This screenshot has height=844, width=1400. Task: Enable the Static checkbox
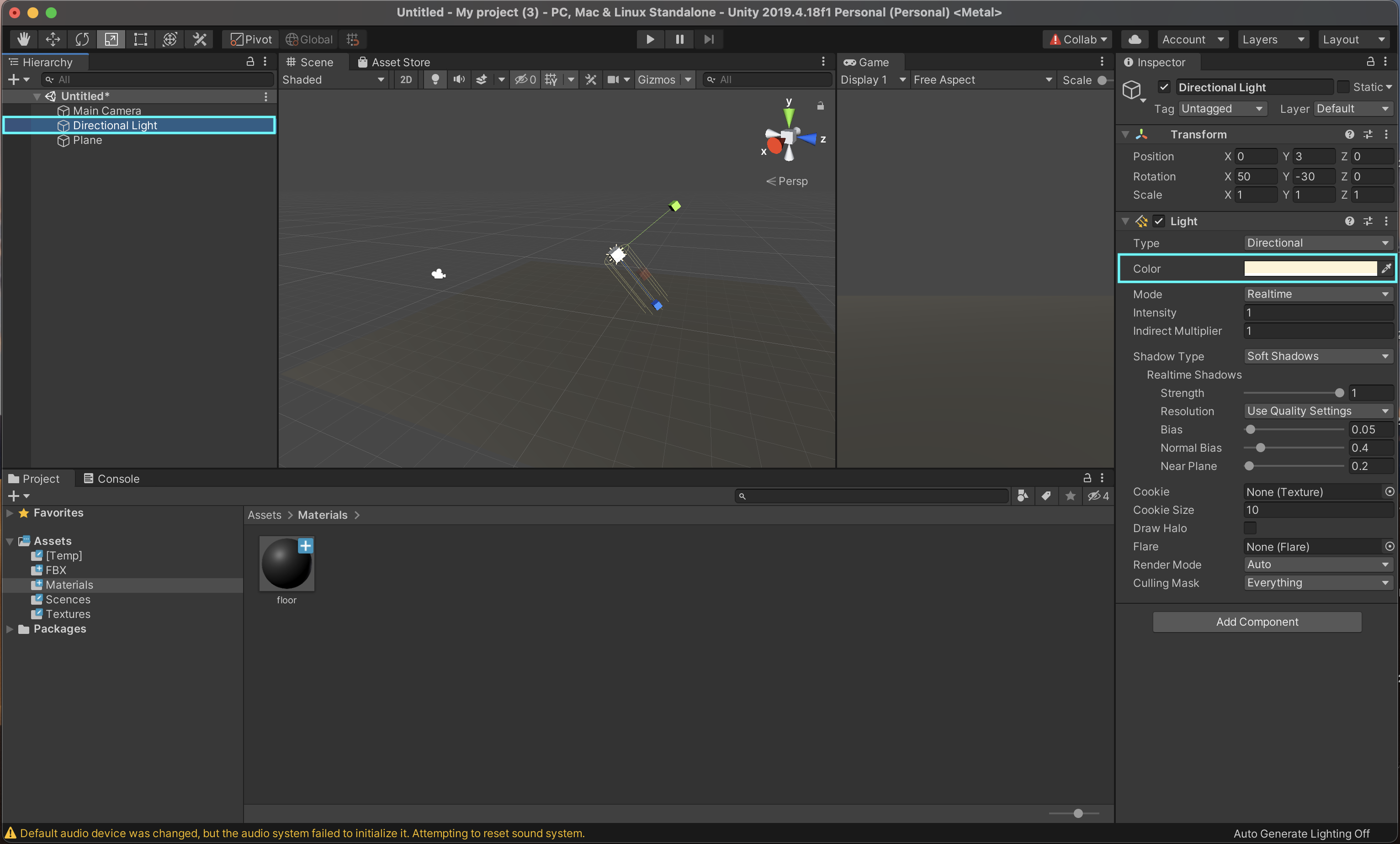coord(1343,87)
